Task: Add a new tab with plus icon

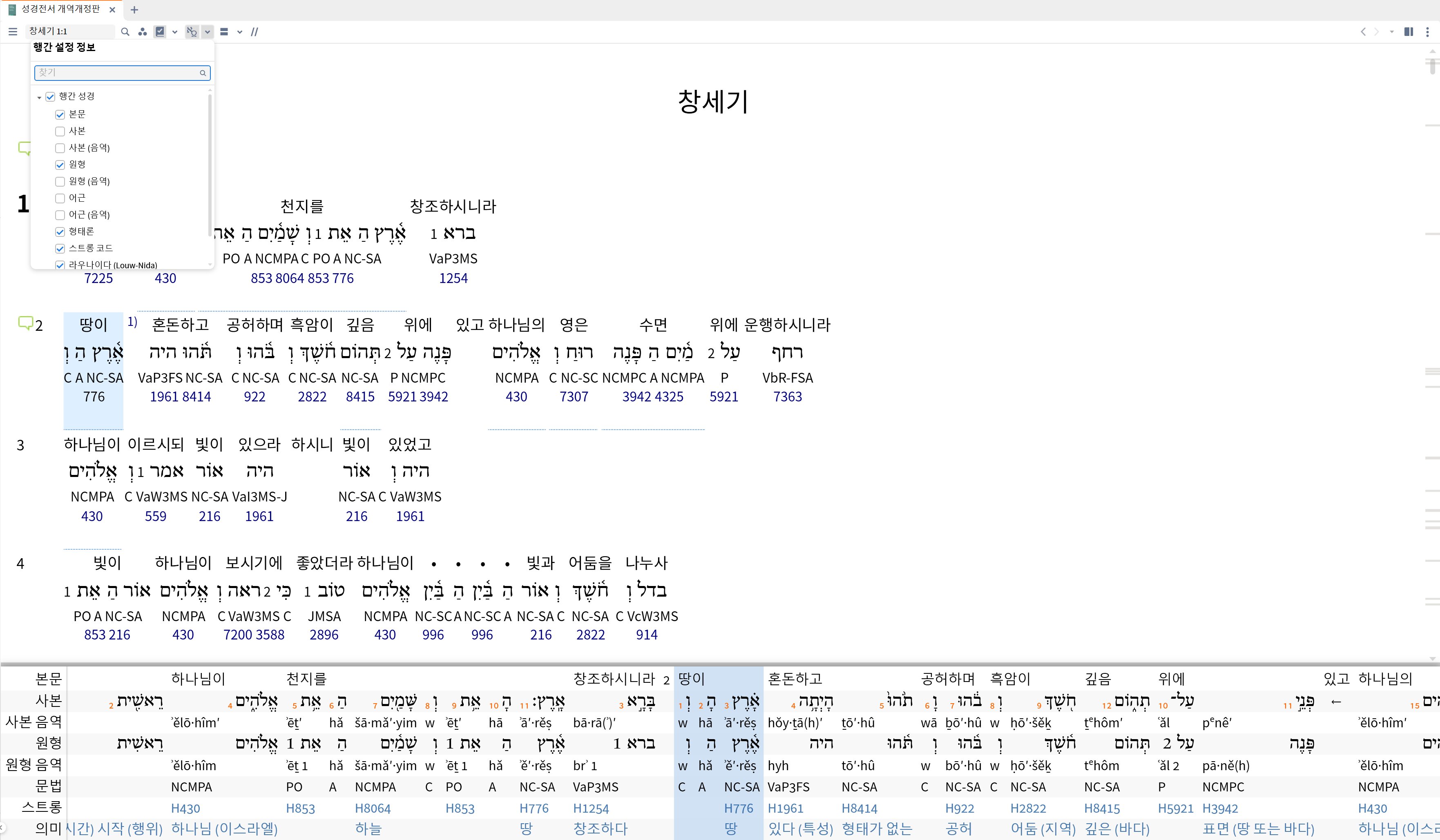Action: click(x=134, y=10)
